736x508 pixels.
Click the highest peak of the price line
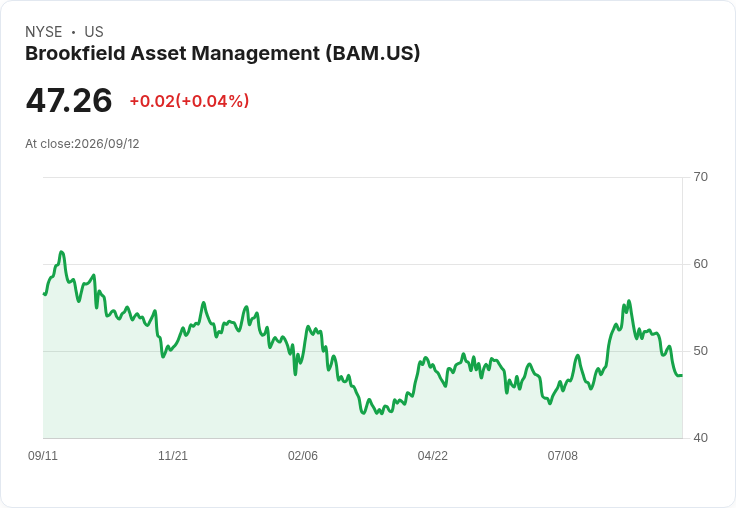point(61,252)
